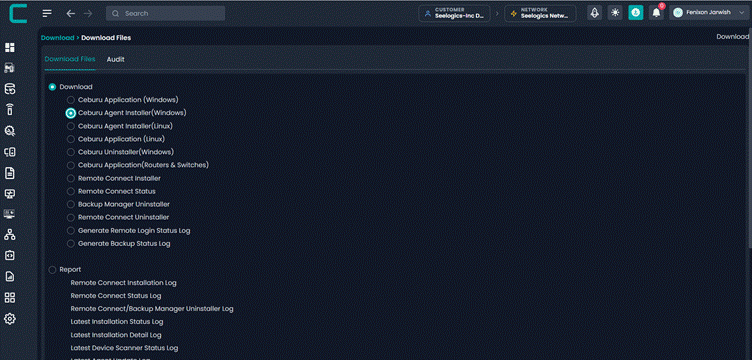Open the Network selector dropdown

(540, 13)
